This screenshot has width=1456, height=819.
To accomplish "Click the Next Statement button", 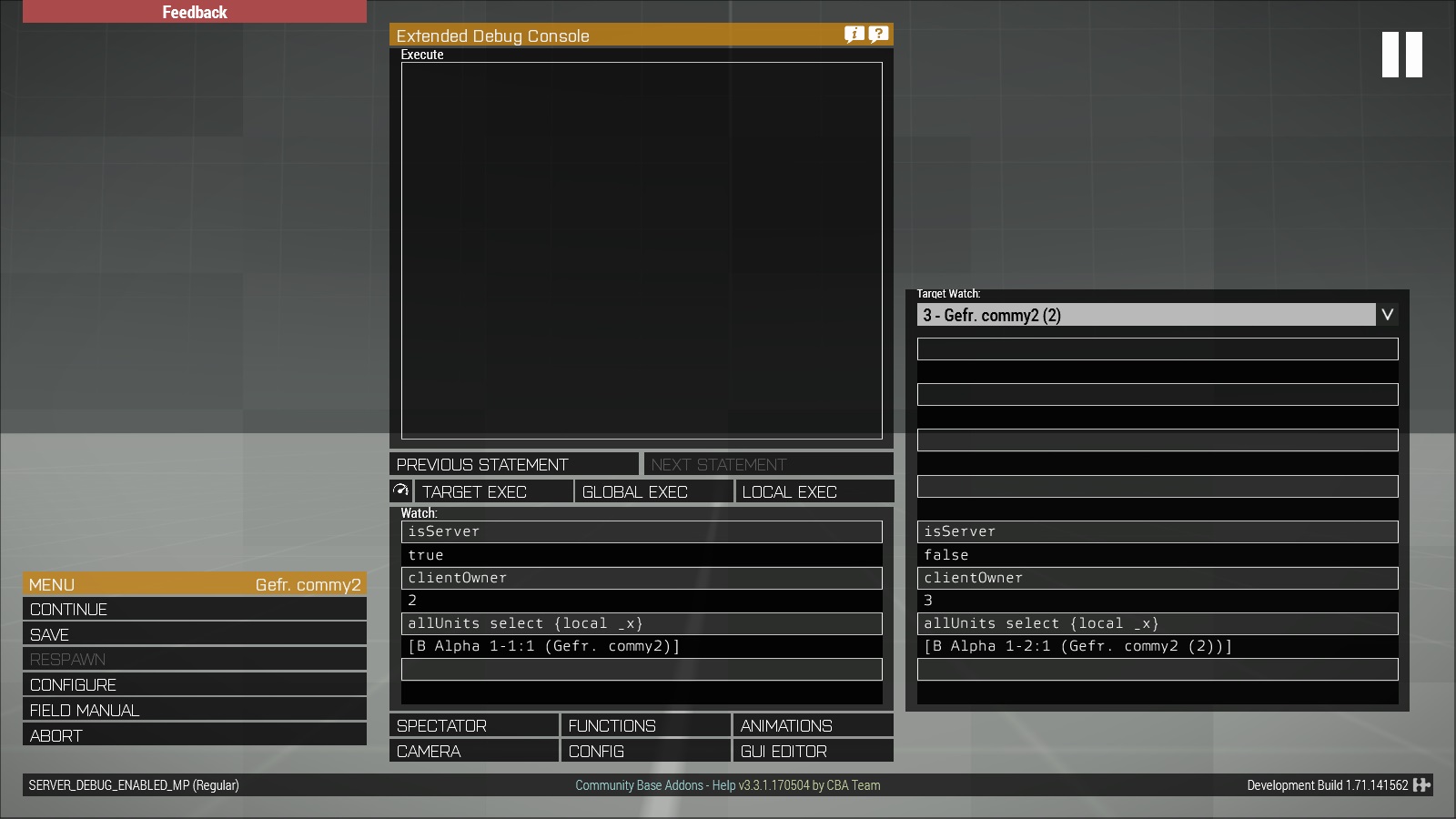I will pos(768,464).
